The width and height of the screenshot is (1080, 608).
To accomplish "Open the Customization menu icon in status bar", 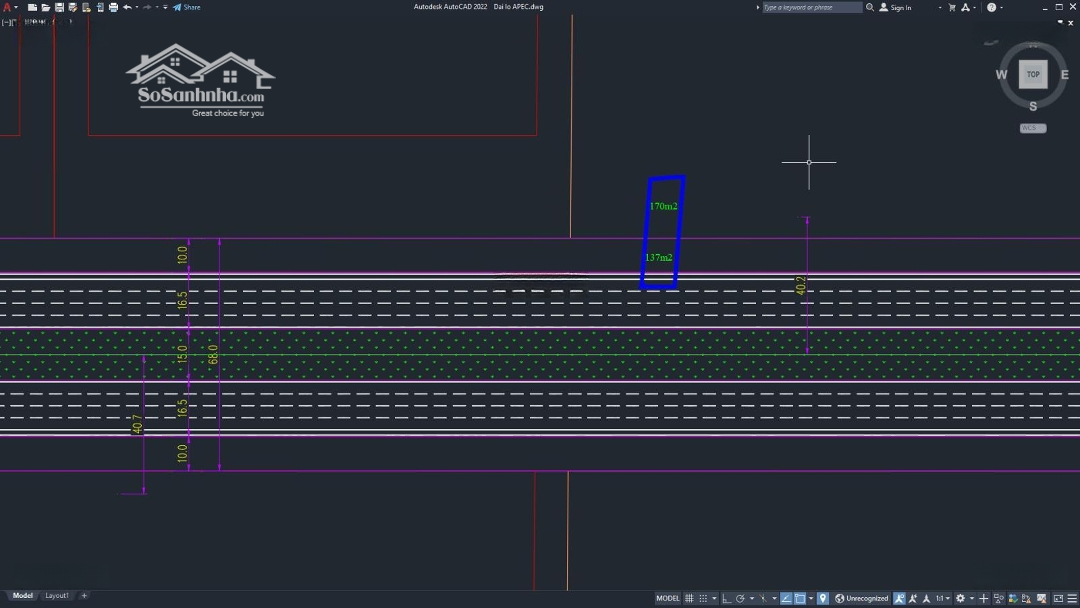I will (1071, 598).
